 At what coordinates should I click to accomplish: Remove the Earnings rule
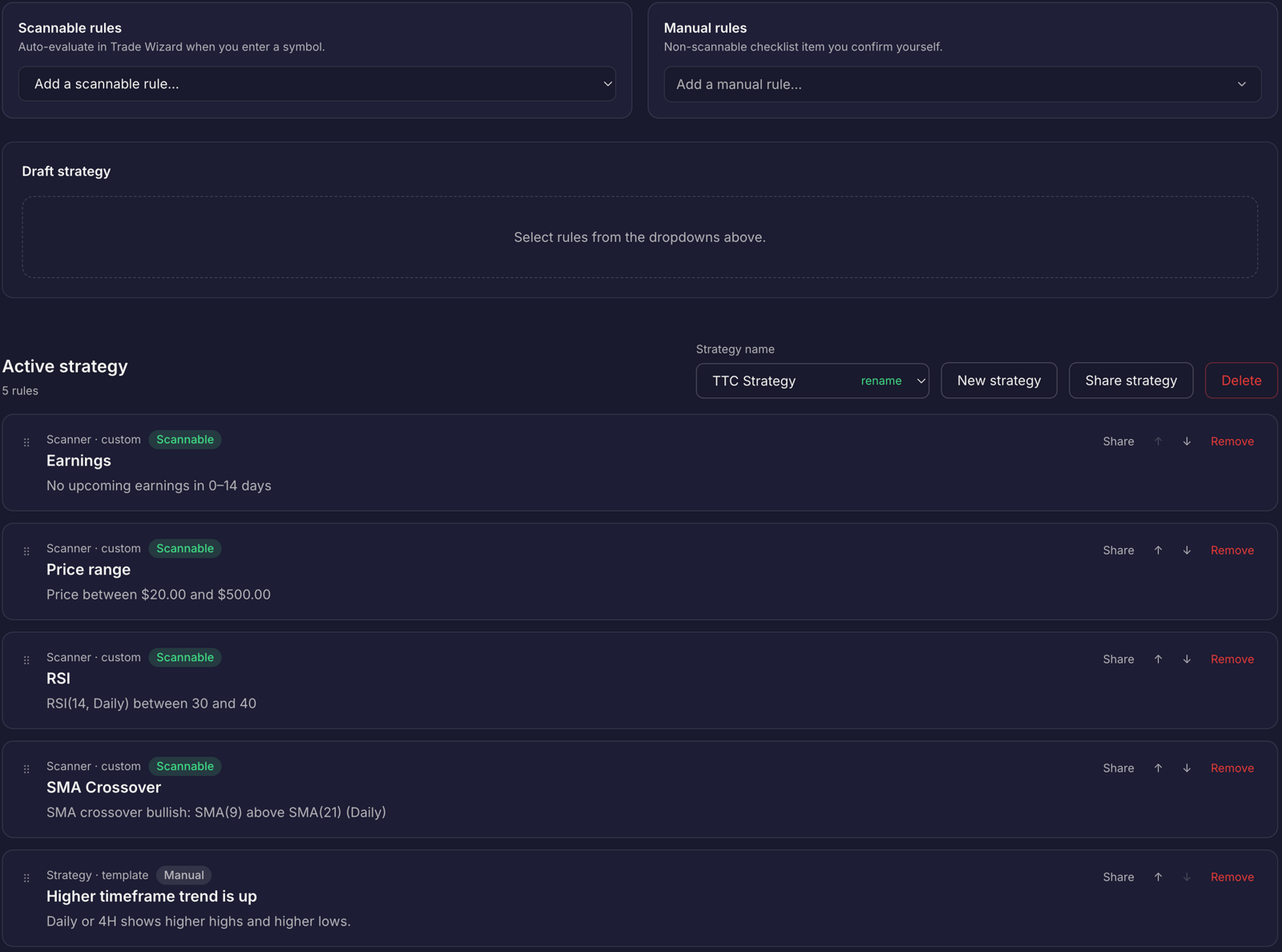(x=1232, y=442)
